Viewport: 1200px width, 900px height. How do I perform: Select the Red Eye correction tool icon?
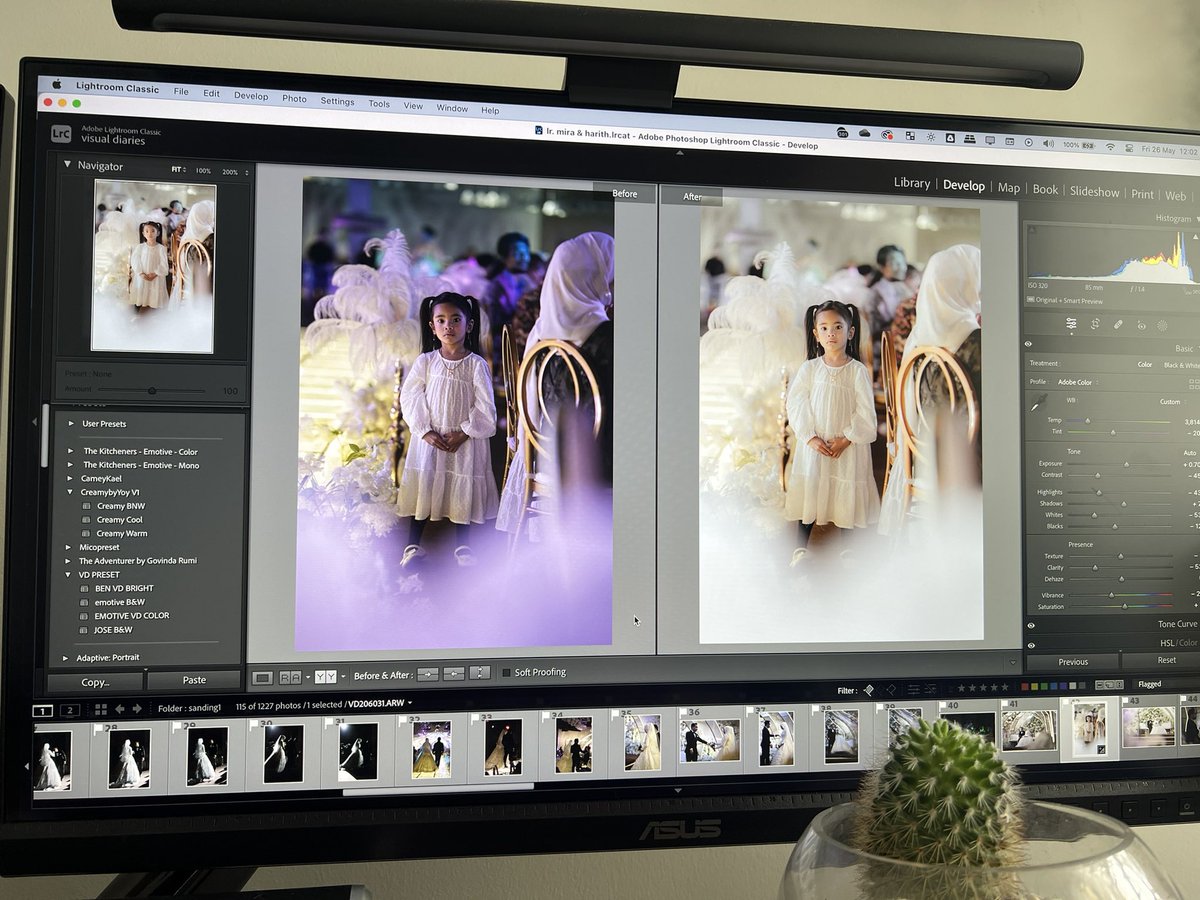pos(1141,326)
